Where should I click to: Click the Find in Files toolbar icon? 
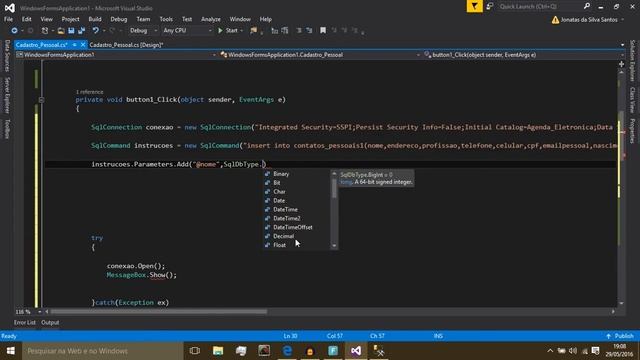coord(253,31)
